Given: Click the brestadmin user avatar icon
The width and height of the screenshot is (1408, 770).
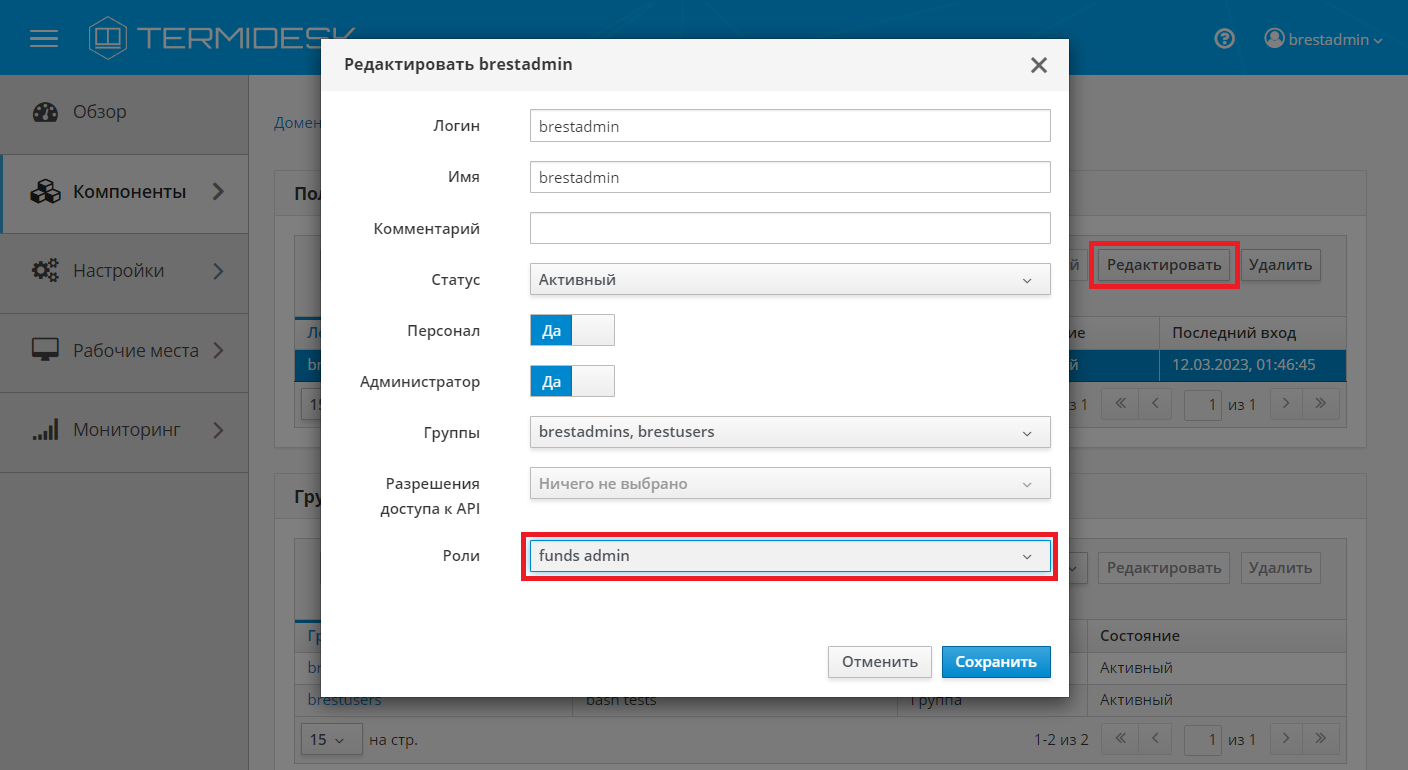Looking at the screenshot, I should pos(1274,38).
